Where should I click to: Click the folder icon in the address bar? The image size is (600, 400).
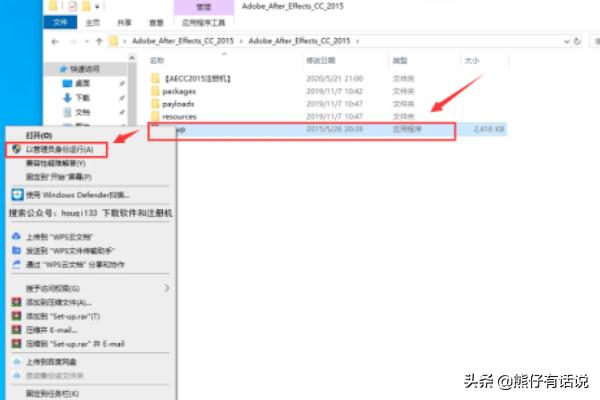114,41
